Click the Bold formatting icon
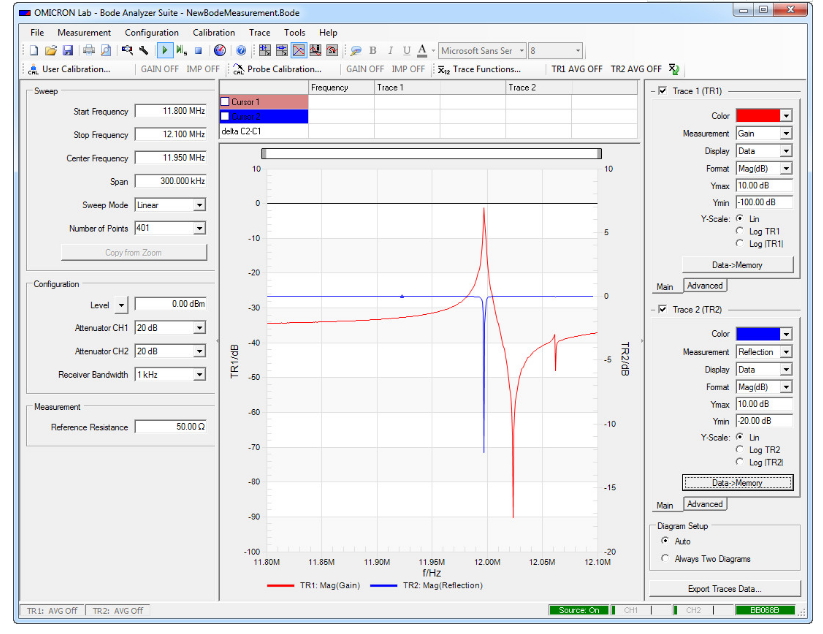The image size is (823, 634). coord(373,50)
